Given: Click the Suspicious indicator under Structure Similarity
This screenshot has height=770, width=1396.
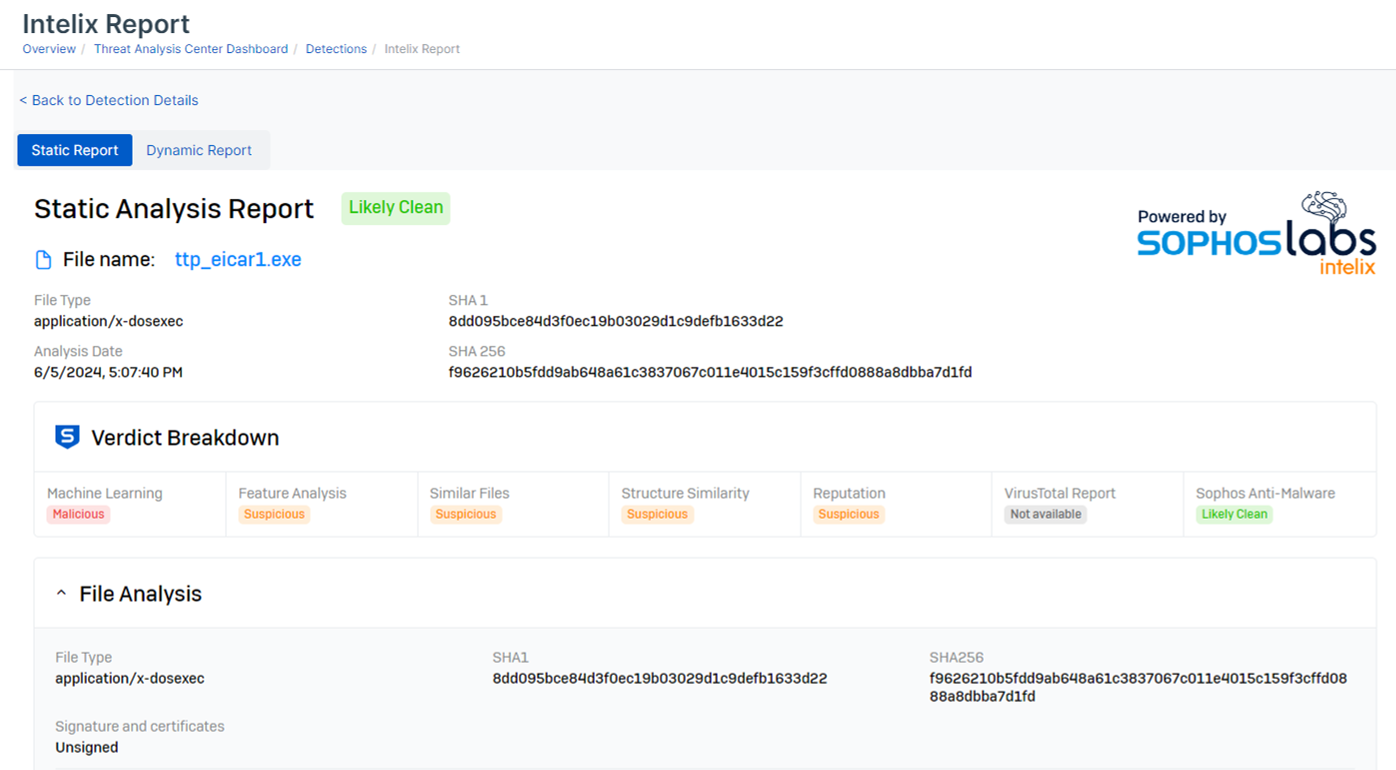Looking at the screenshot, I should tap(657, 514).
